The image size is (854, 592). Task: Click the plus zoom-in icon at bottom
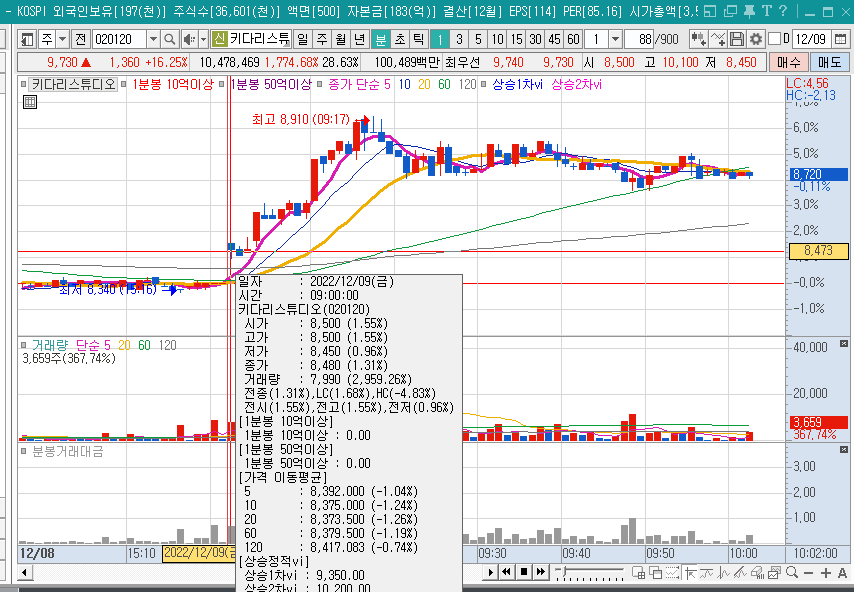826,573
